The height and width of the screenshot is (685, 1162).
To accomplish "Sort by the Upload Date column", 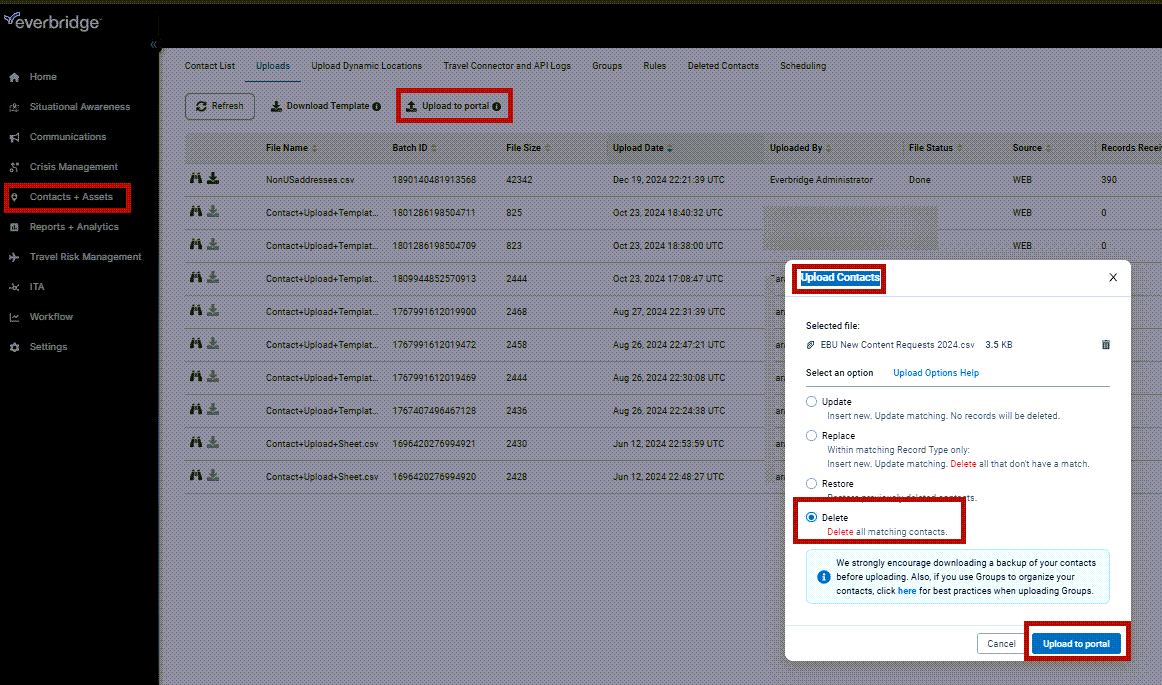I will coord(642,148).
